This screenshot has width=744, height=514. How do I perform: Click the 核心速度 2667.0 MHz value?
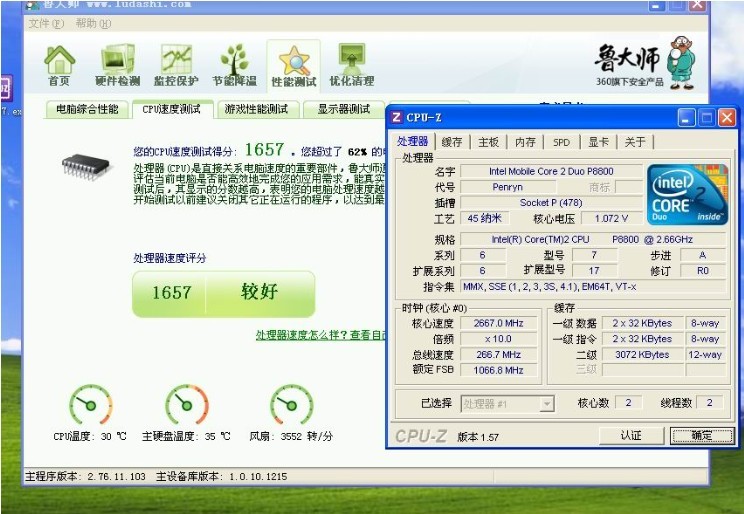click(x=498, y=323)
